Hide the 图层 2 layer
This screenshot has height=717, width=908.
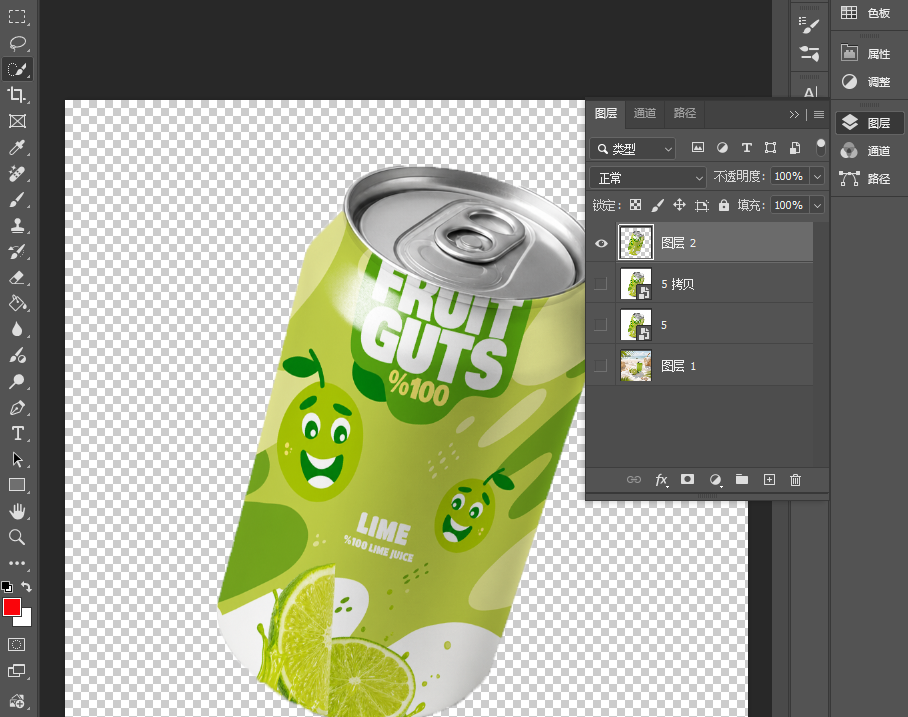click(x=601, y=243)
